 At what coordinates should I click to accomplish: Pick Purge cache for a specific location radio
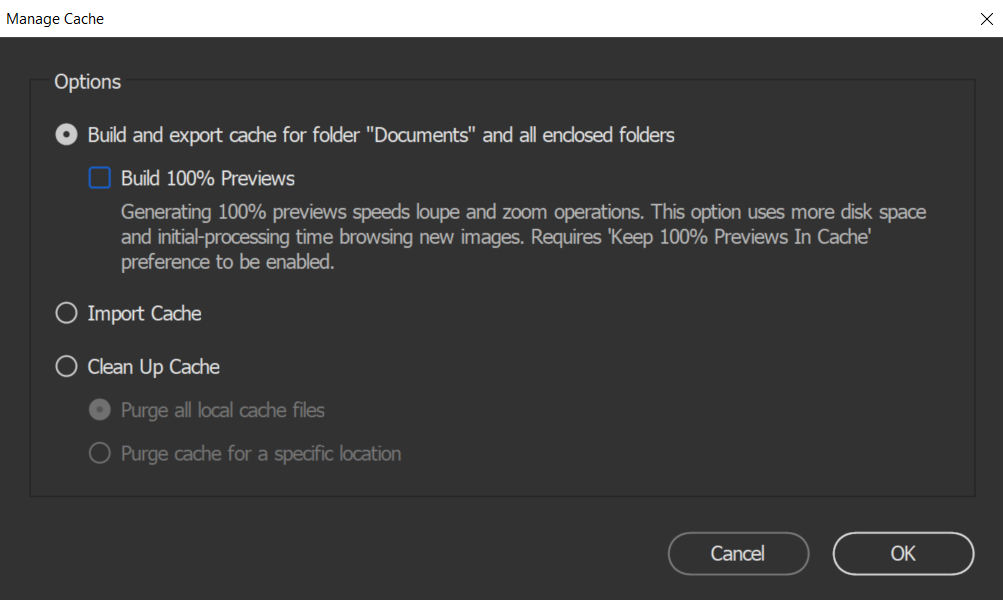click(100, 454)
